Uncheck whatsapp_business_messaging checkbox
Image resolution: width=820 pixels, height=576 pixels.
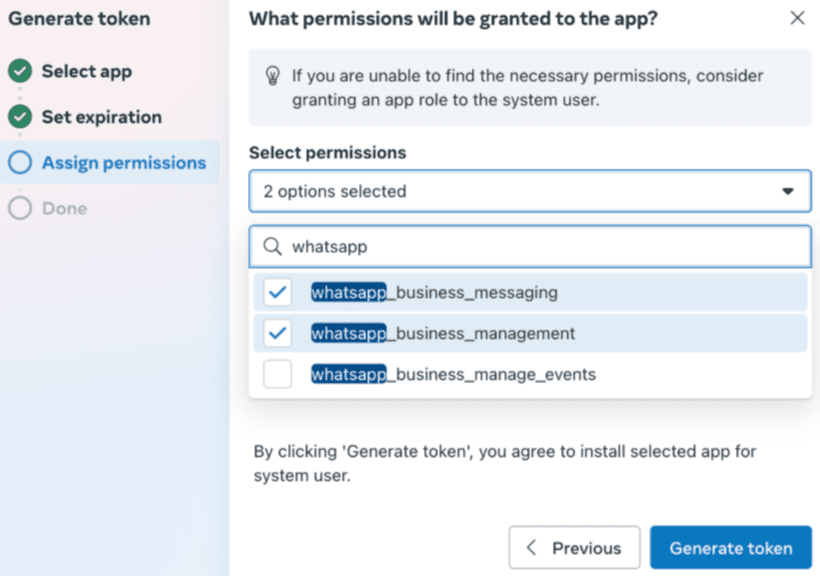point(277,292)
